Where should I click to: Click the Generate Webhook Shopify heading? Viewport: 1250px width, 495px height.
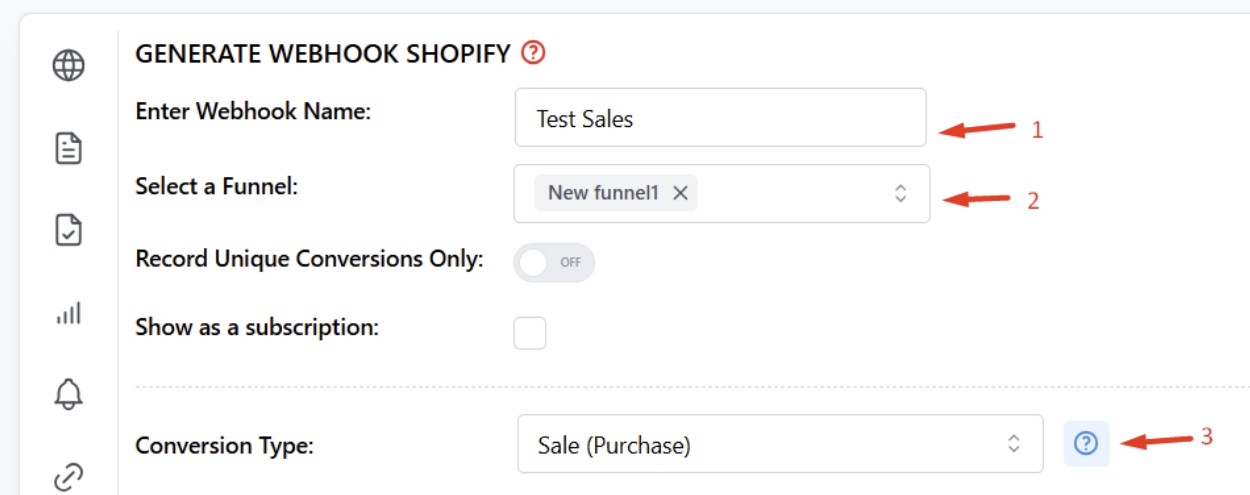(323, 54)
